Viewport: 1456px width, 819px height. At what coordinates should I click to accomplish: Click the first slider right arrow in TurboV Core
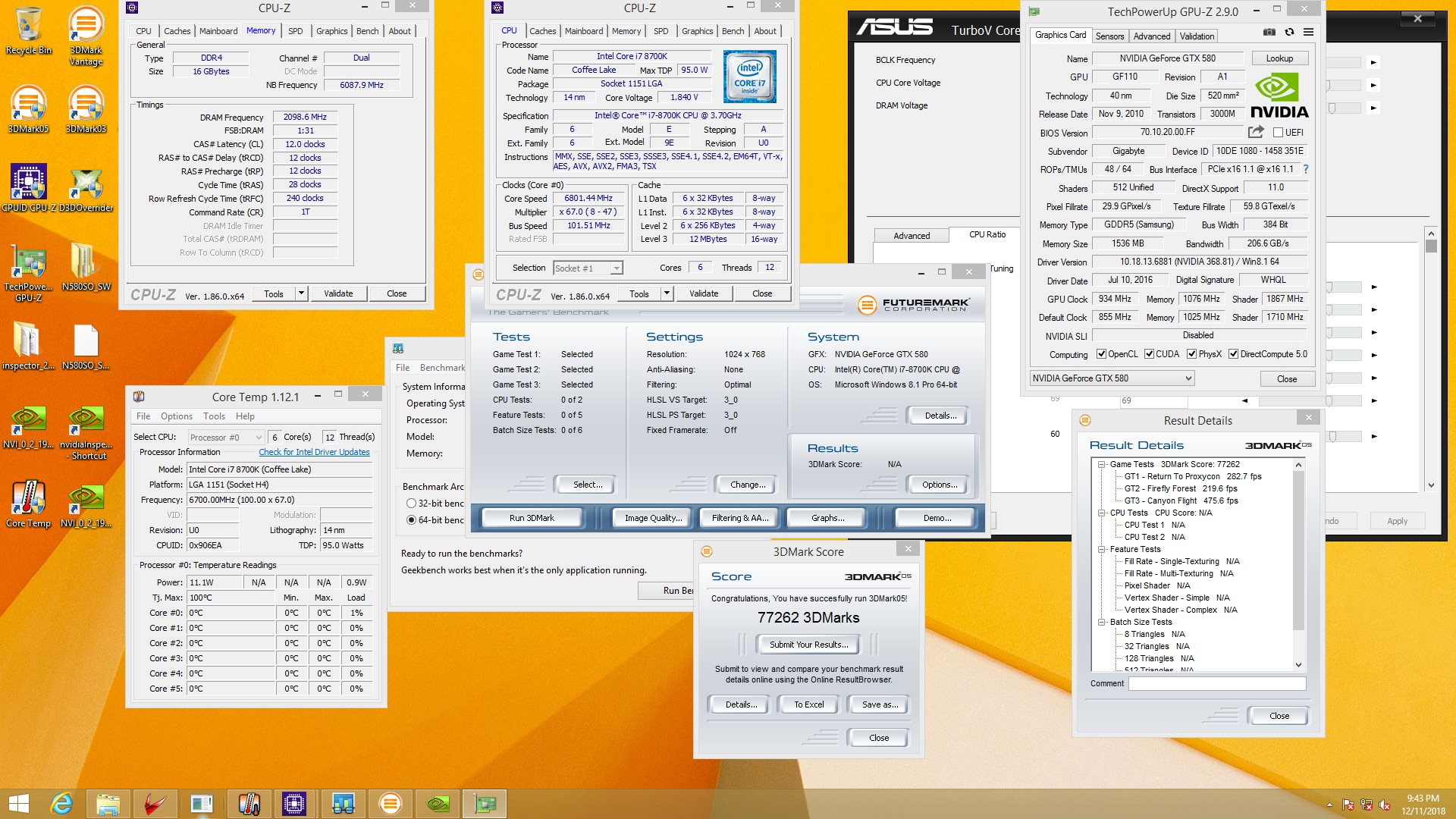(1373, 62)
